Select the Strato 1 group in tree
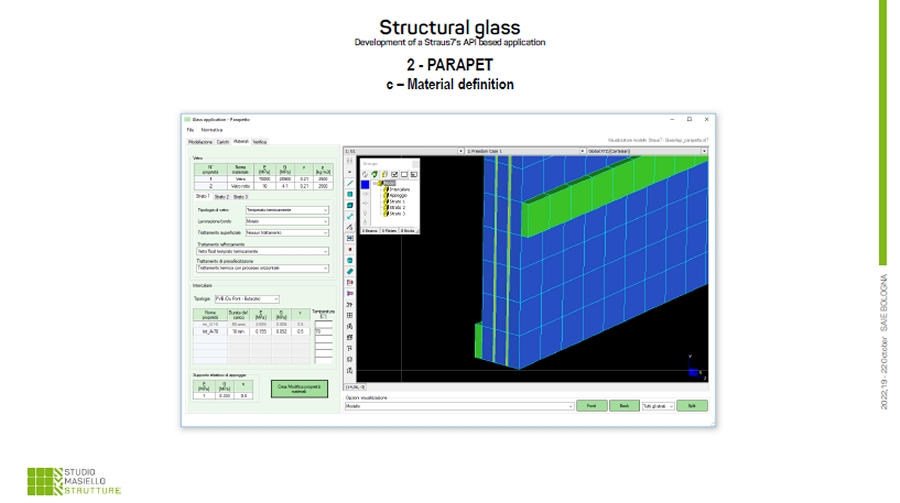This screenshot has width=900, height=503. pos(396,202)
